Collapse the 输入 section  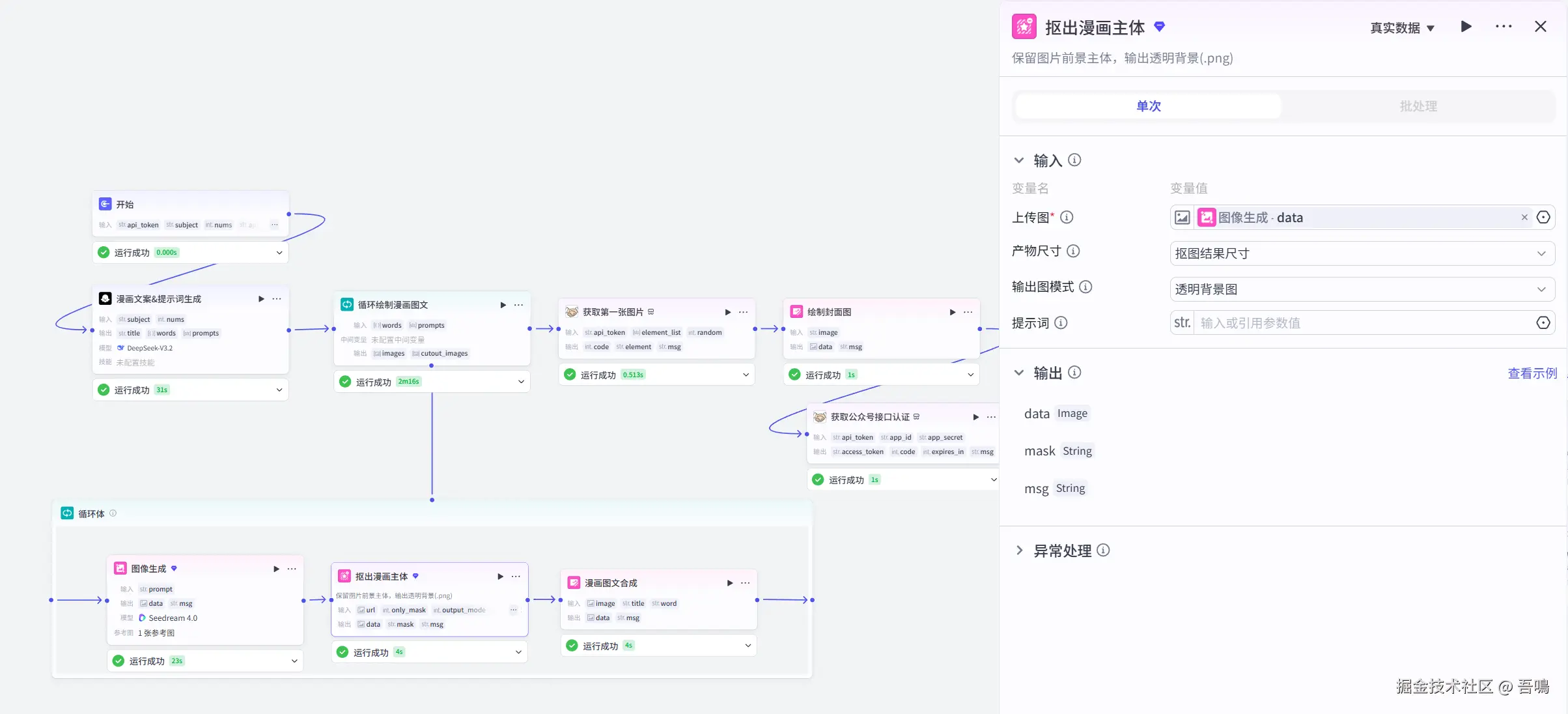click(1019, 160)
